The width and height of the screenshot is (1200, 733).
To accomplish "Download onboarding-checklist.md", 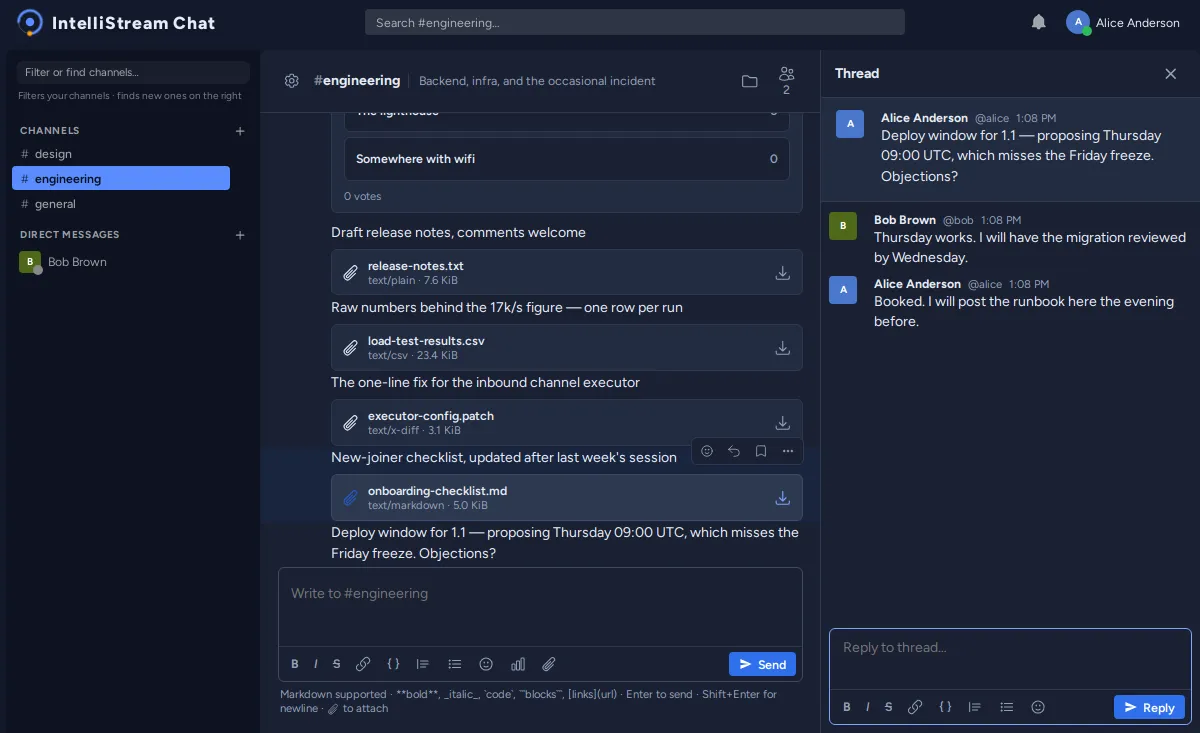I will tap(782, 498).
